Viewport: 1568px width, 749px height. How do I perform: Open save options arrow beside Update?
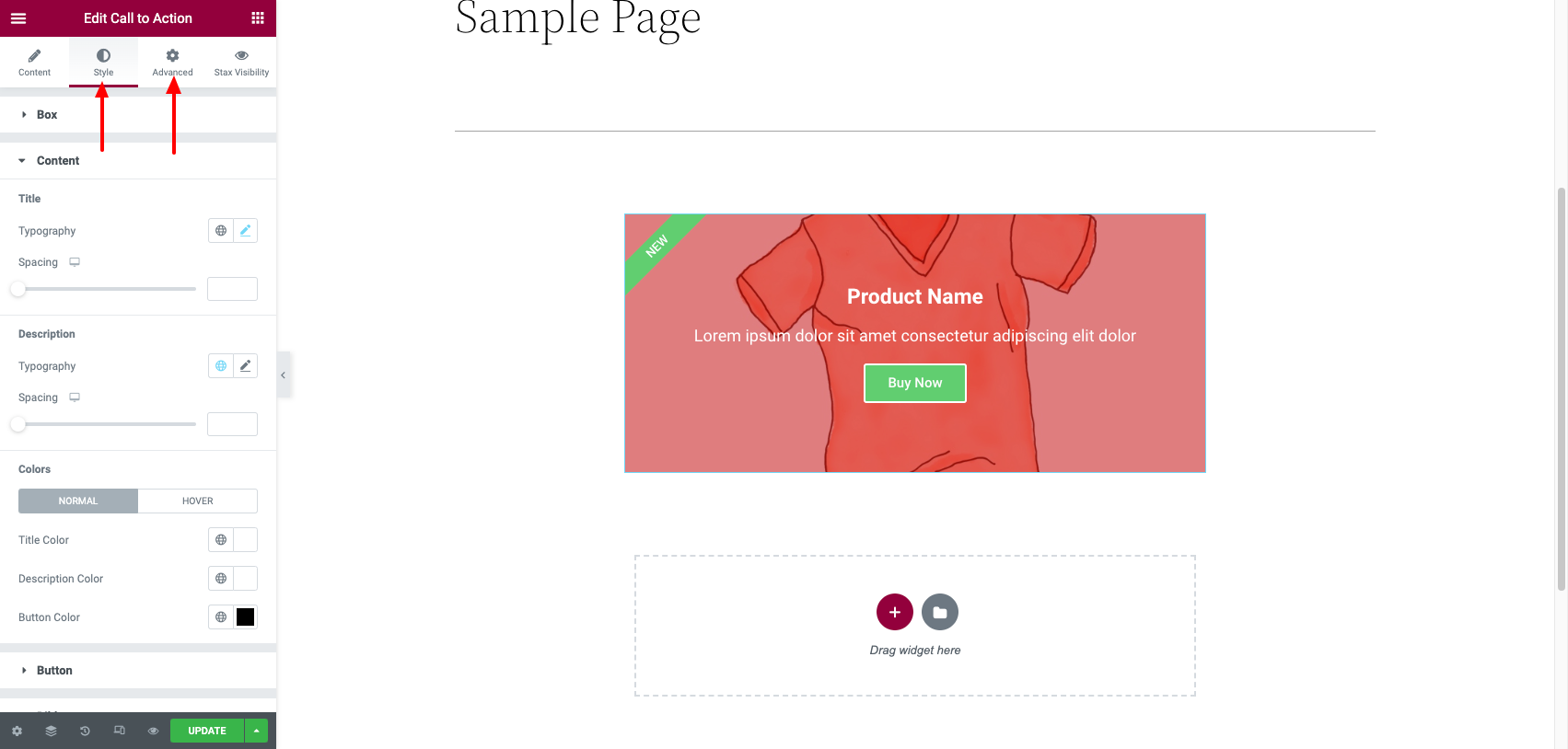(256, 731)
